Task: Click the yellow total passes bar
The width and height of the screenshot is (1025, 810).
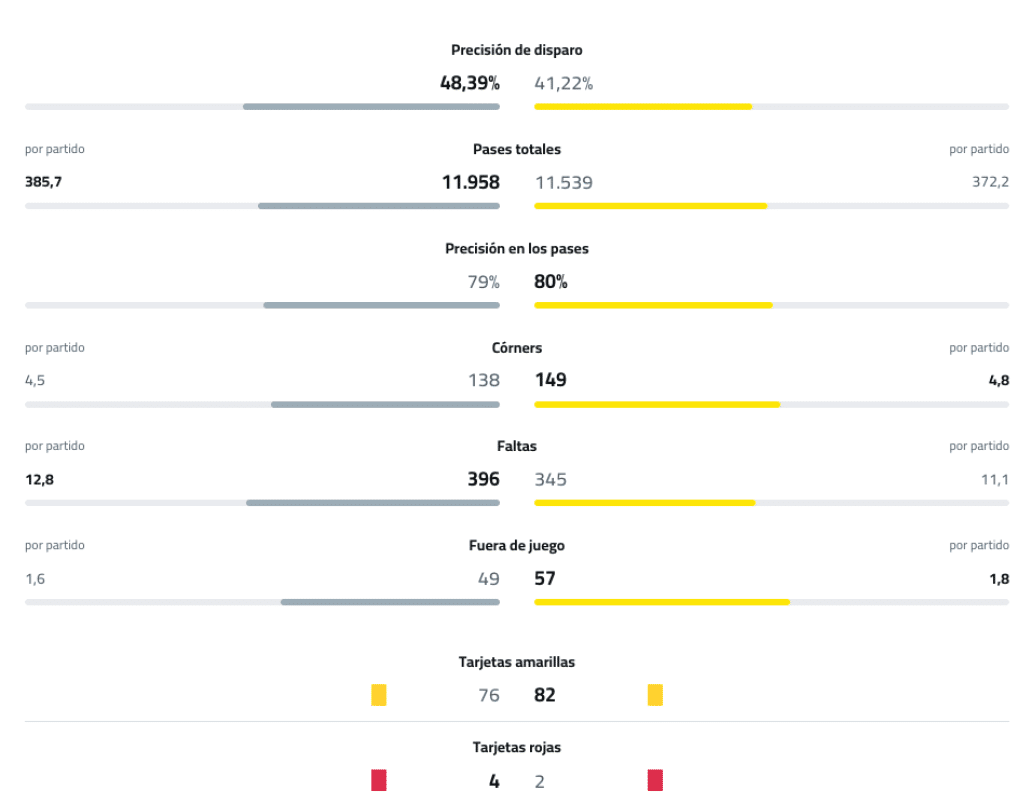Action: 650,206
